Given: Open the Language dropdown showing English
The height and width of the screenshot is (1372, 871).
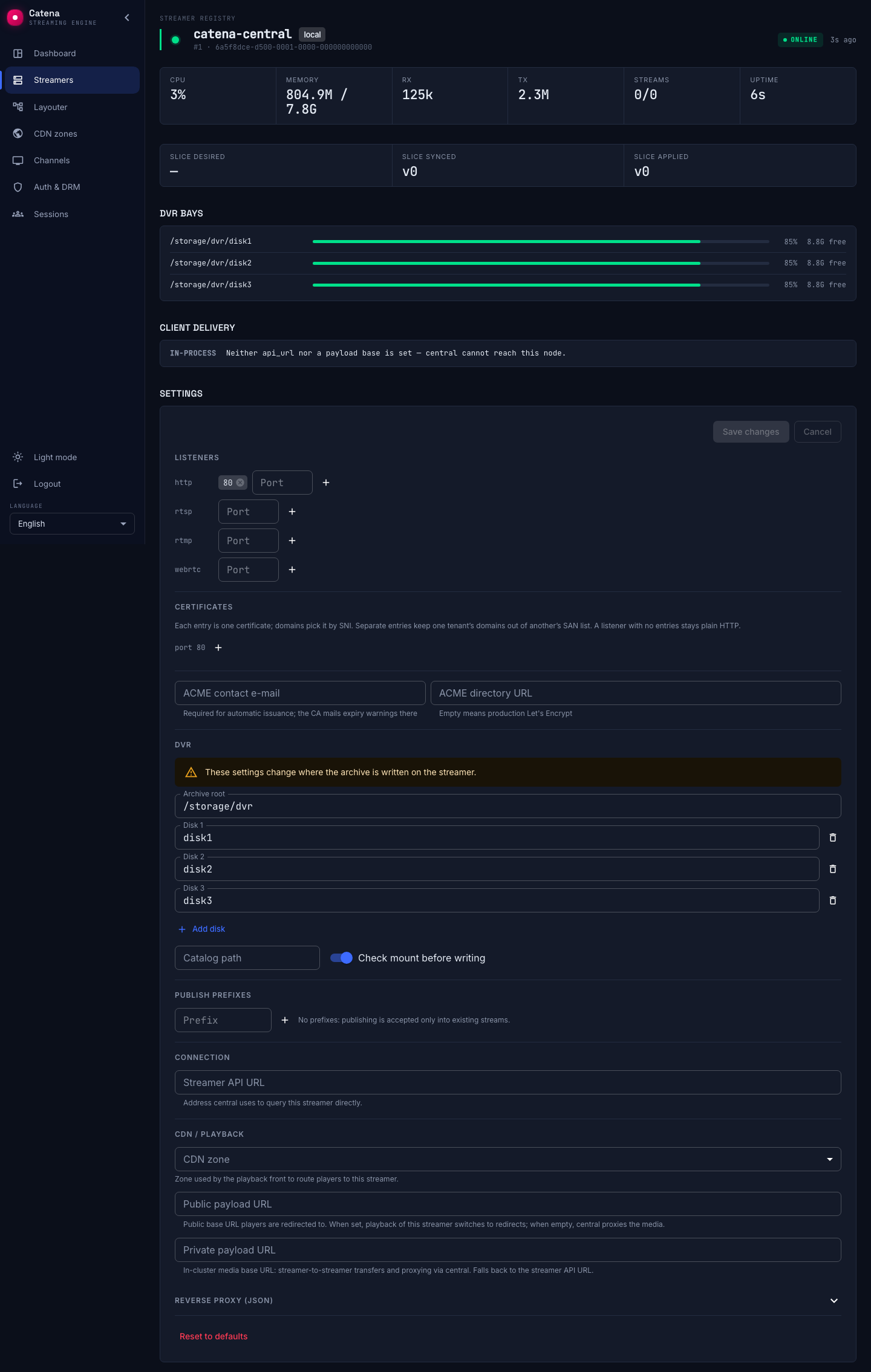Looking at the screenshot, I should pyautogui.click(x=72, y=524).
